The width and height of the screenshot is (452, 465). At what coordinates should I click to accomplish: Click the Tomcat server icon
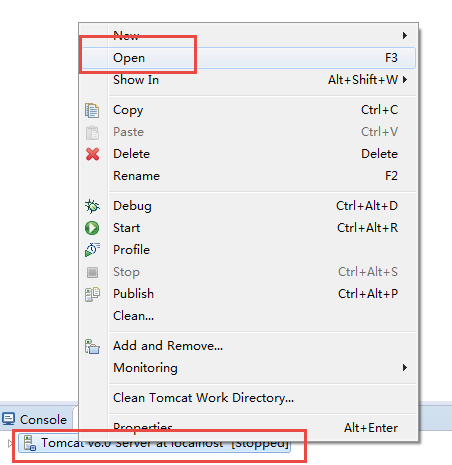point(29,443)
